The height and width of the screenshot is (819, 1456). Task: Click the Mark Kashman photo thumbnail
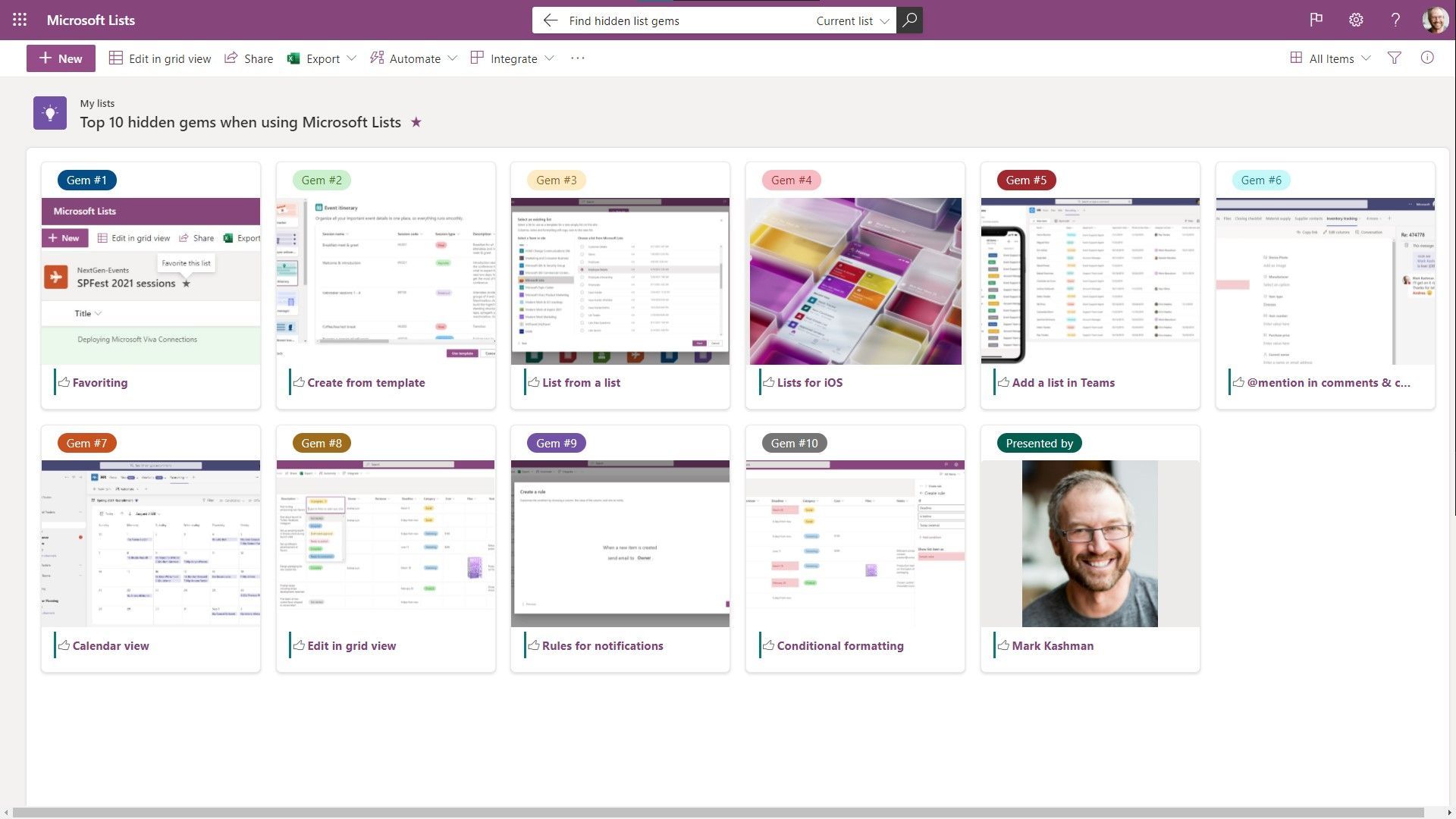(x=1090, y=543)
